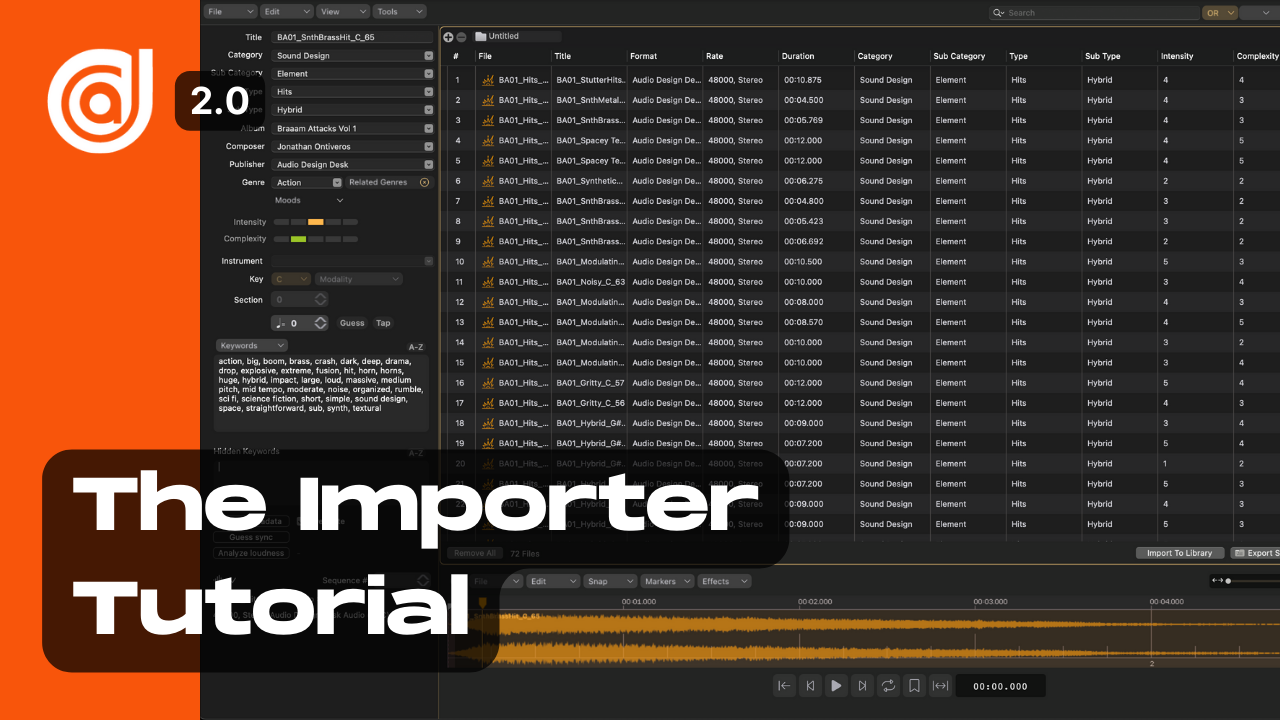Click the fit-width arrows icon in the transport

[940, 685]
